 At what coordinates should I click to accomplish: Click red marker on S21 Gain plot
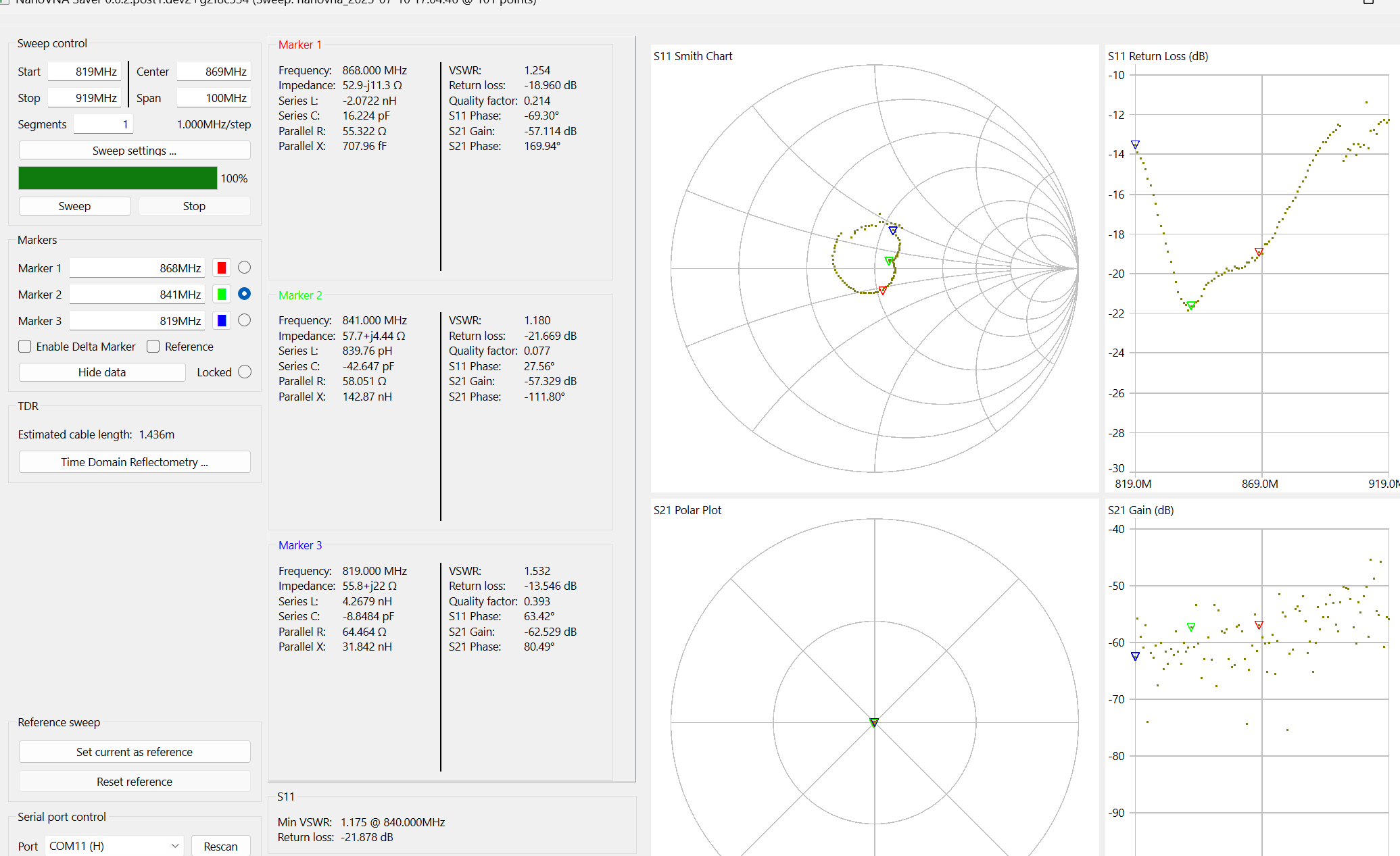1259,625
